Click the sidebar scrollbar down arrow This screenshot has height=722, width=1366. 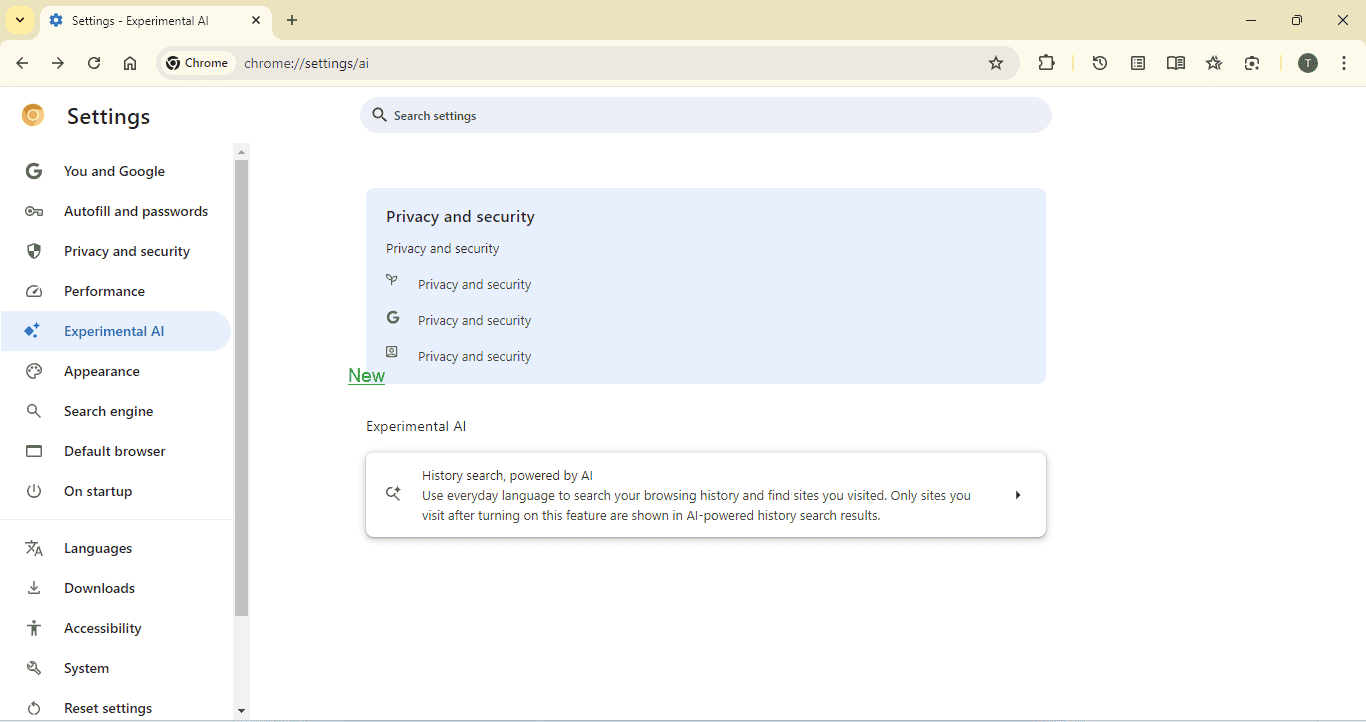click(x=241, y=711)
